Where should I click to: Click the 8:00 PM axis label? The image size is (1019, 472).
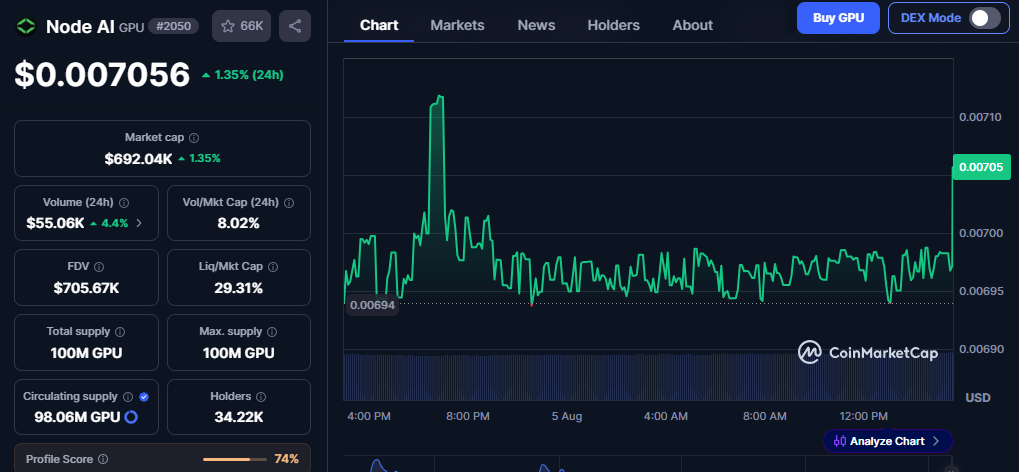[468, 416]
